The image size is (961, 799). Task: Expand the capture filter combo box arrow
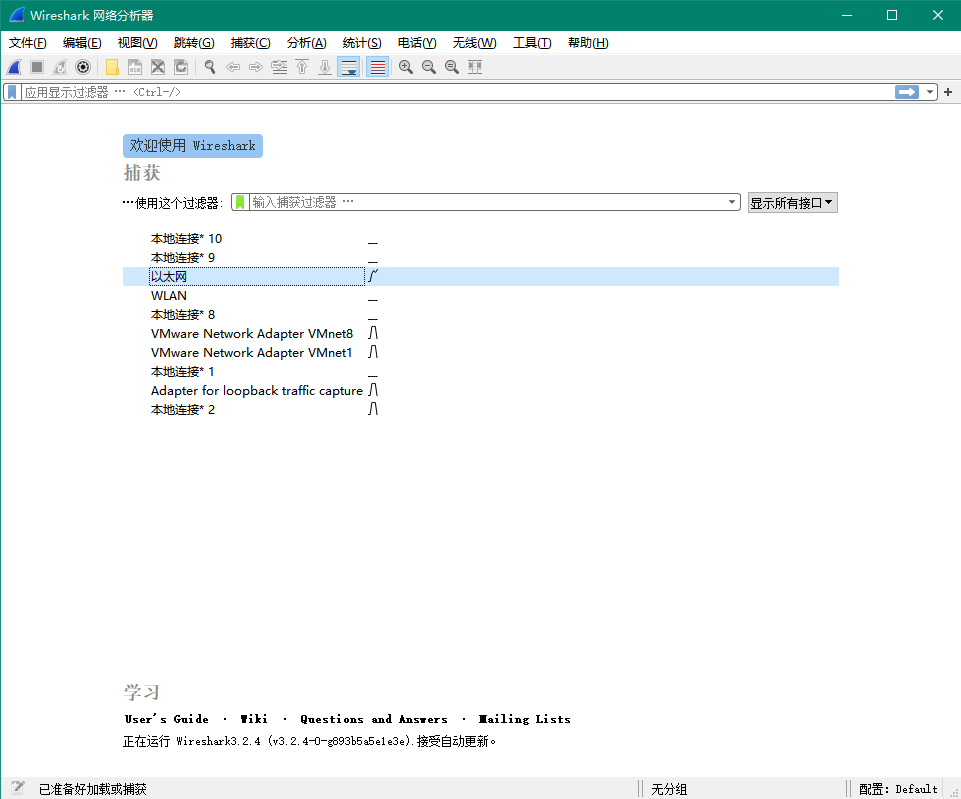732,202
